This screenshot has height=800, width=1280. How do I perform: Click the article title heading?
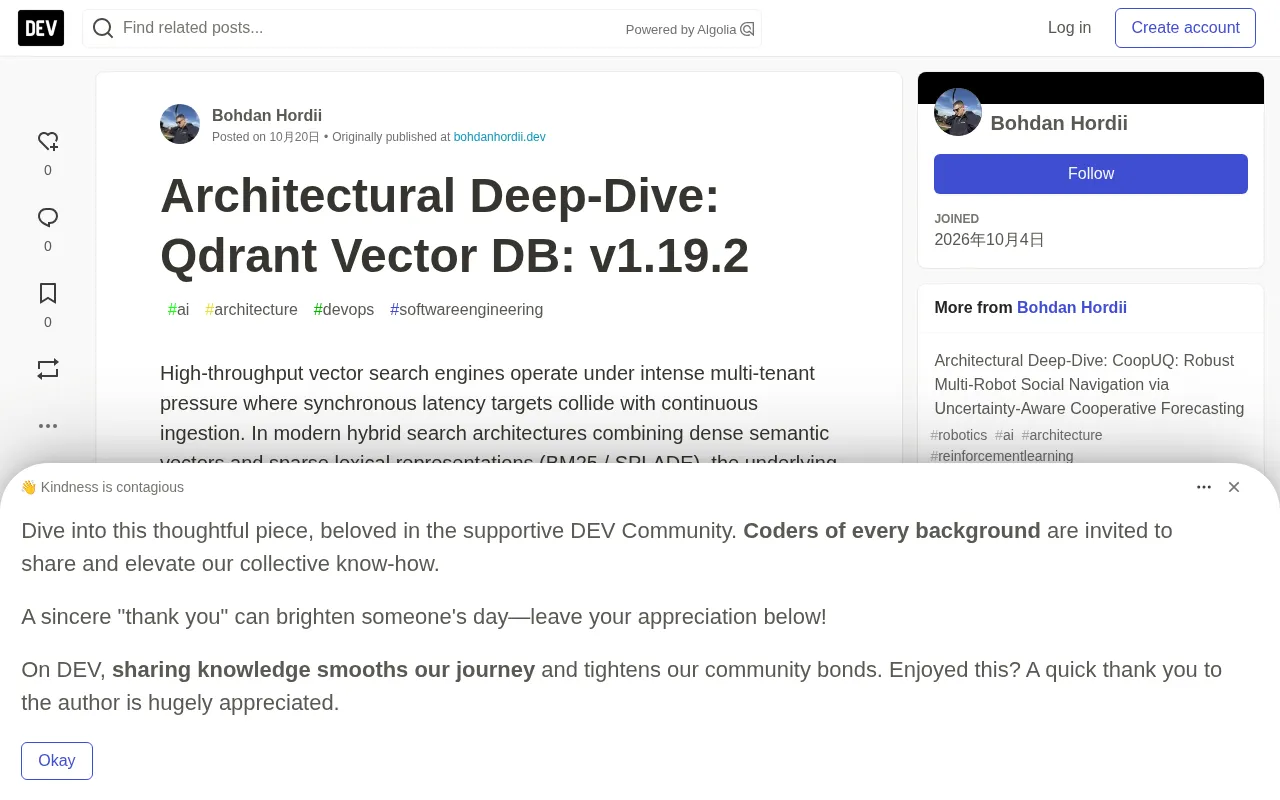[x=454, y=225]
